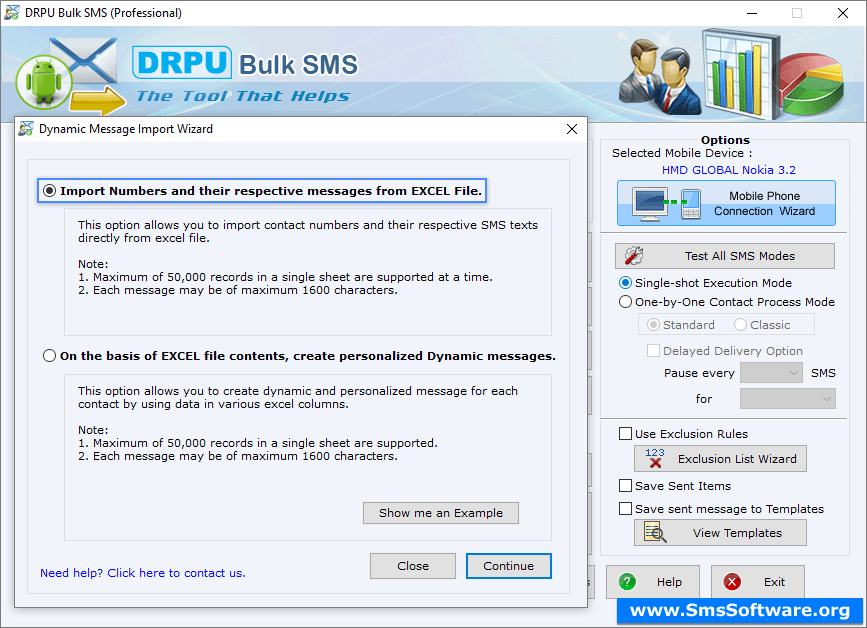This screenshot has height=628, width=867.
Task: Click Show me an Example button
Action: (x=441, y=513)
